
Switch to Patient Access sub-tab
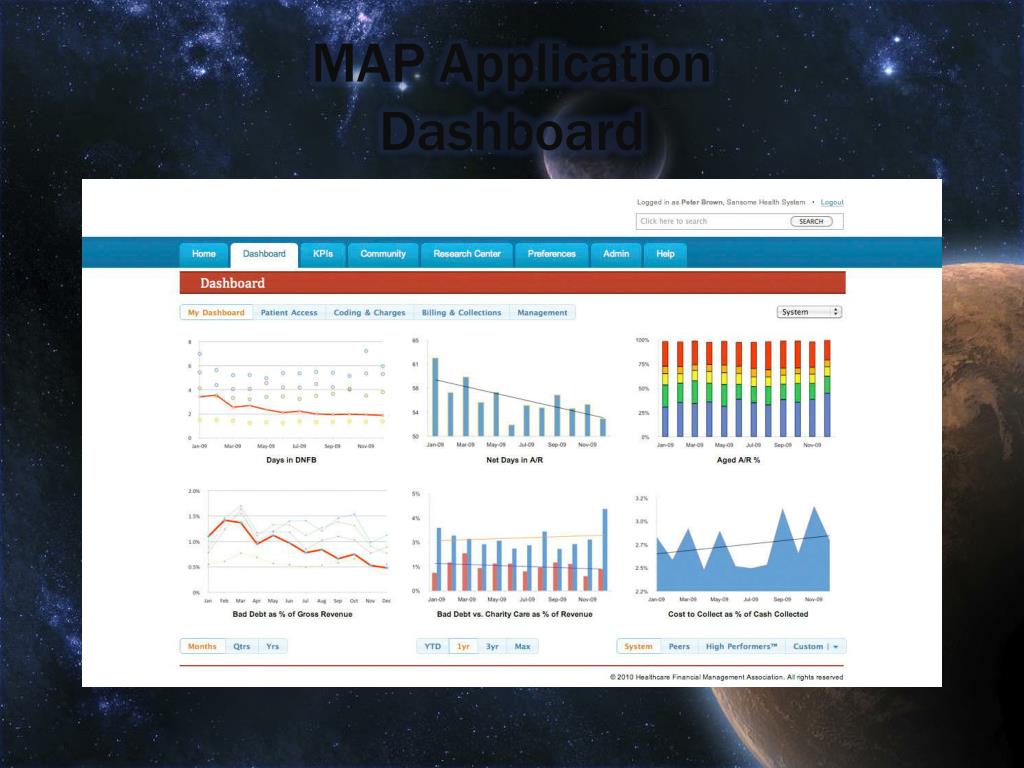pyautogui.click(x=289, y=313)
